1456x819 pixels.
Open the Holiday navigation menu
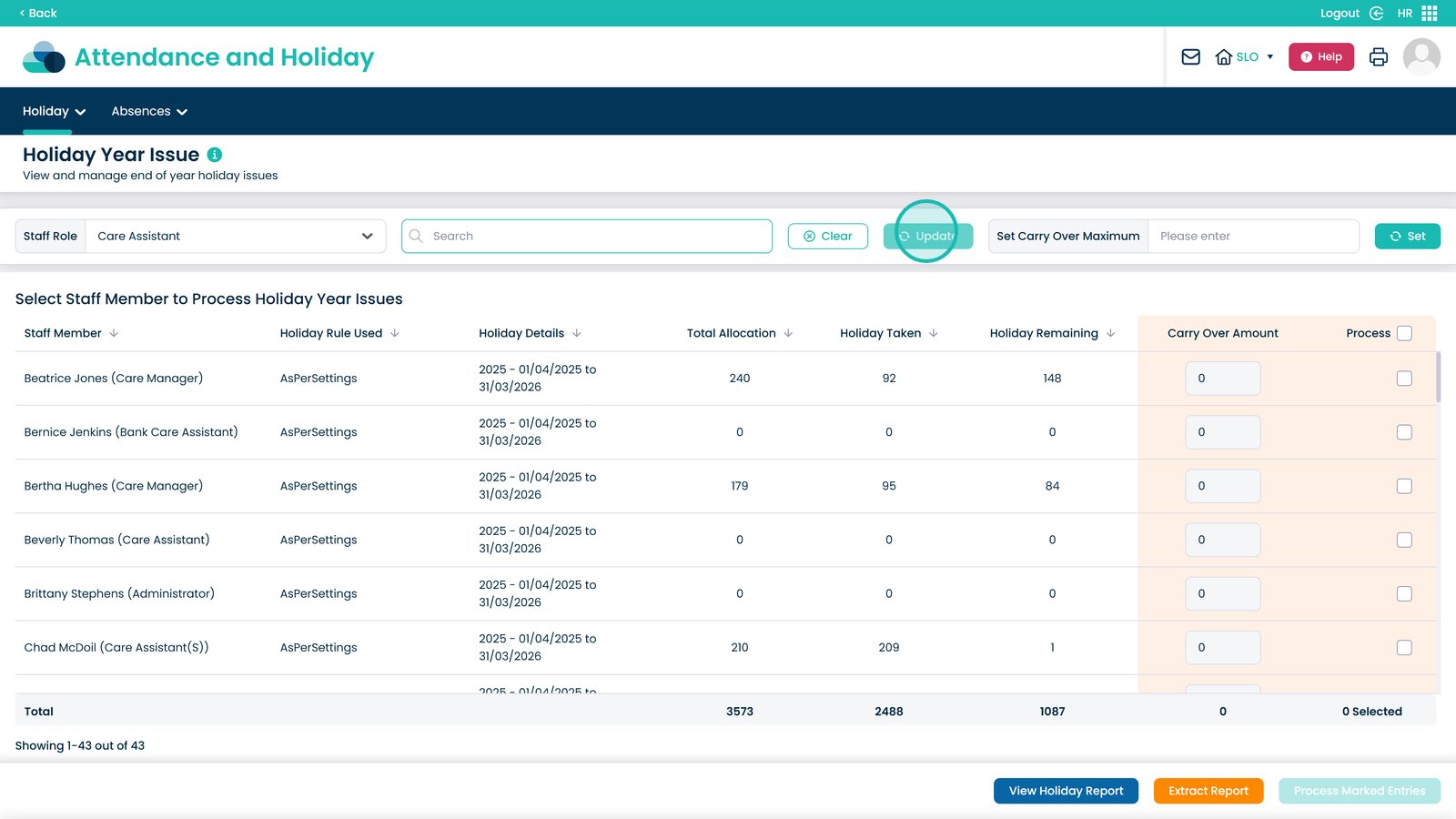coord(55,111)
